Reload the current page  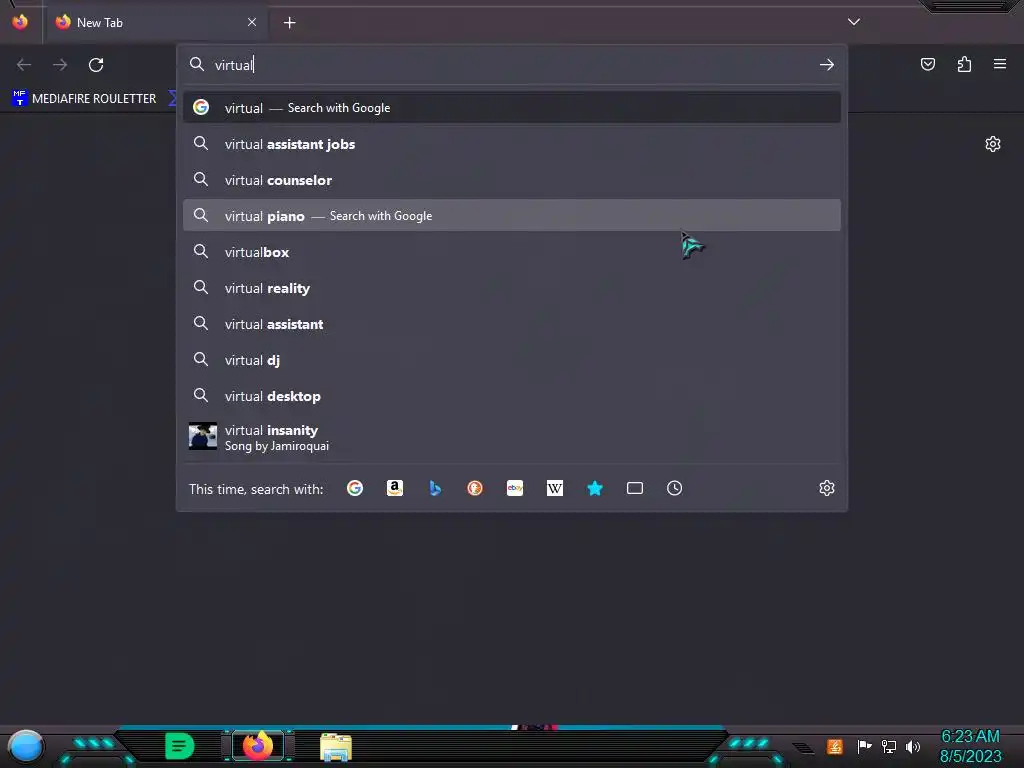(96, 65)
